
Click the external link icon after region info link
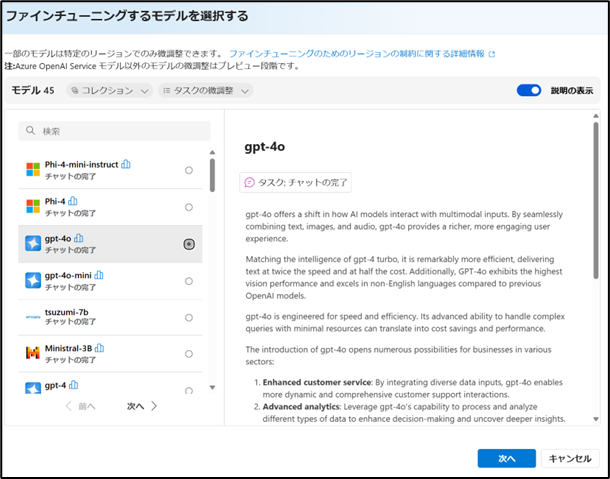point(492,54)
